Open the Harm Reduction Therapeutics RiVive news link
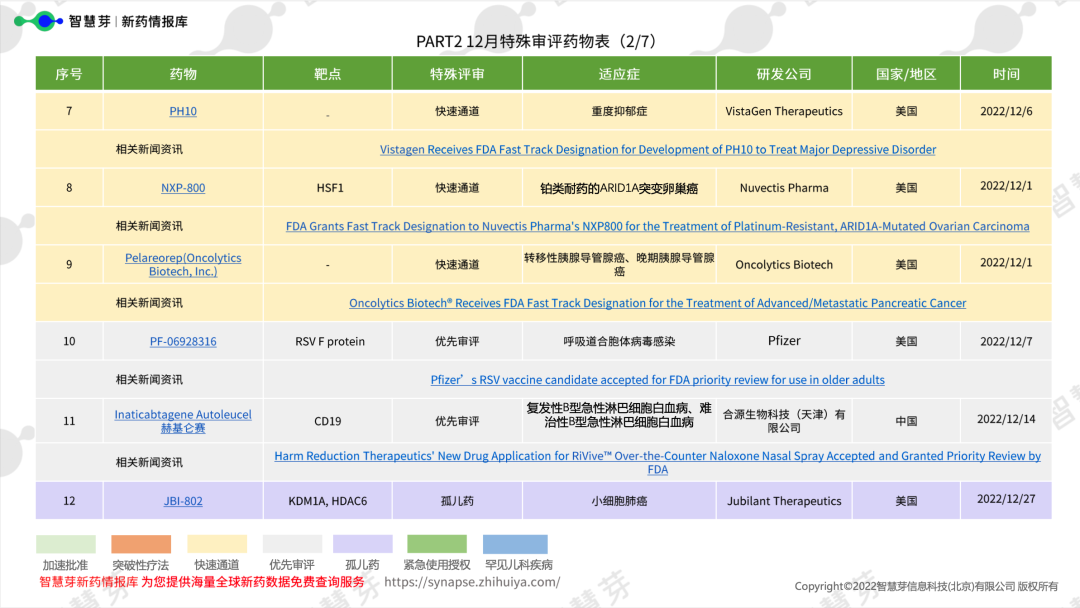1080x608 pixels. click(658, 462)
